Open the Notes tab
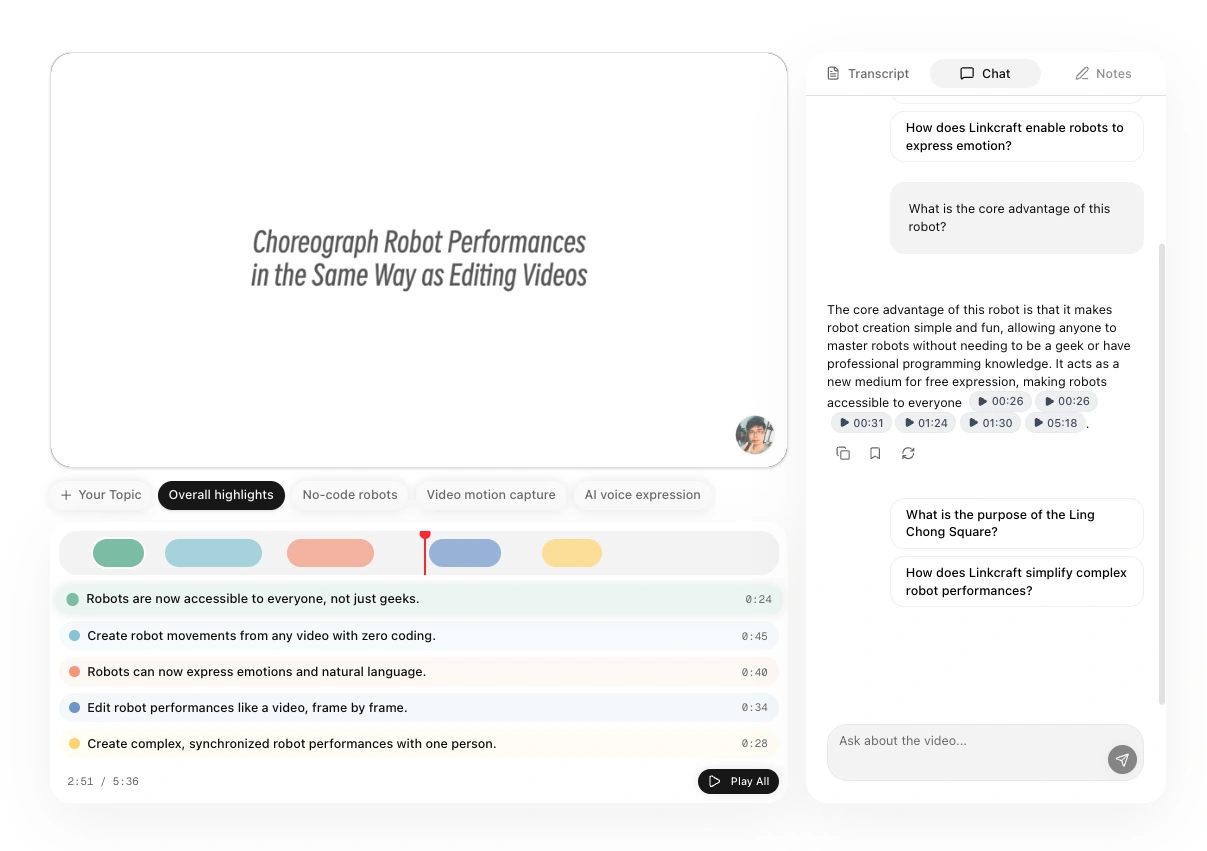The height and width of the screenshot is (851, 1207). (x=1103, y=74)
